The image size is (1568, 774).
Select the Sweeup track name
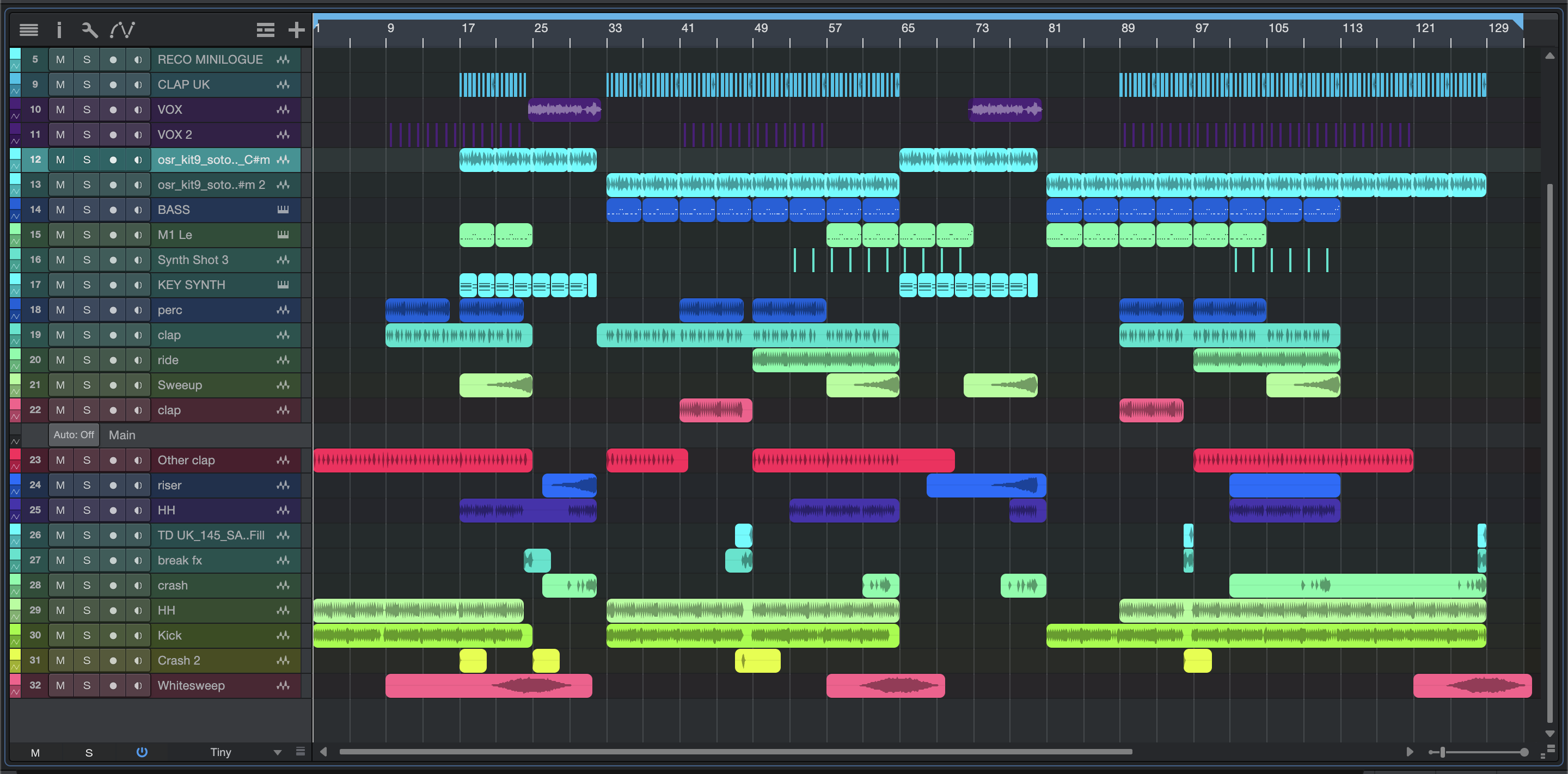[x=180, y=385]
